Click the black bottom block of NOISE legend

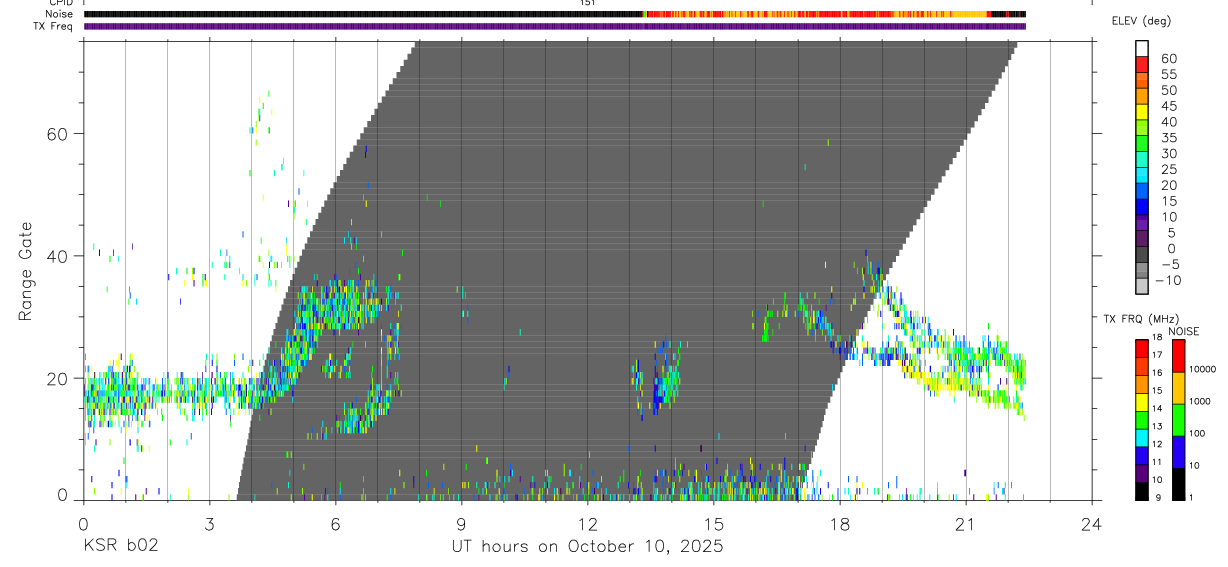1178,484
